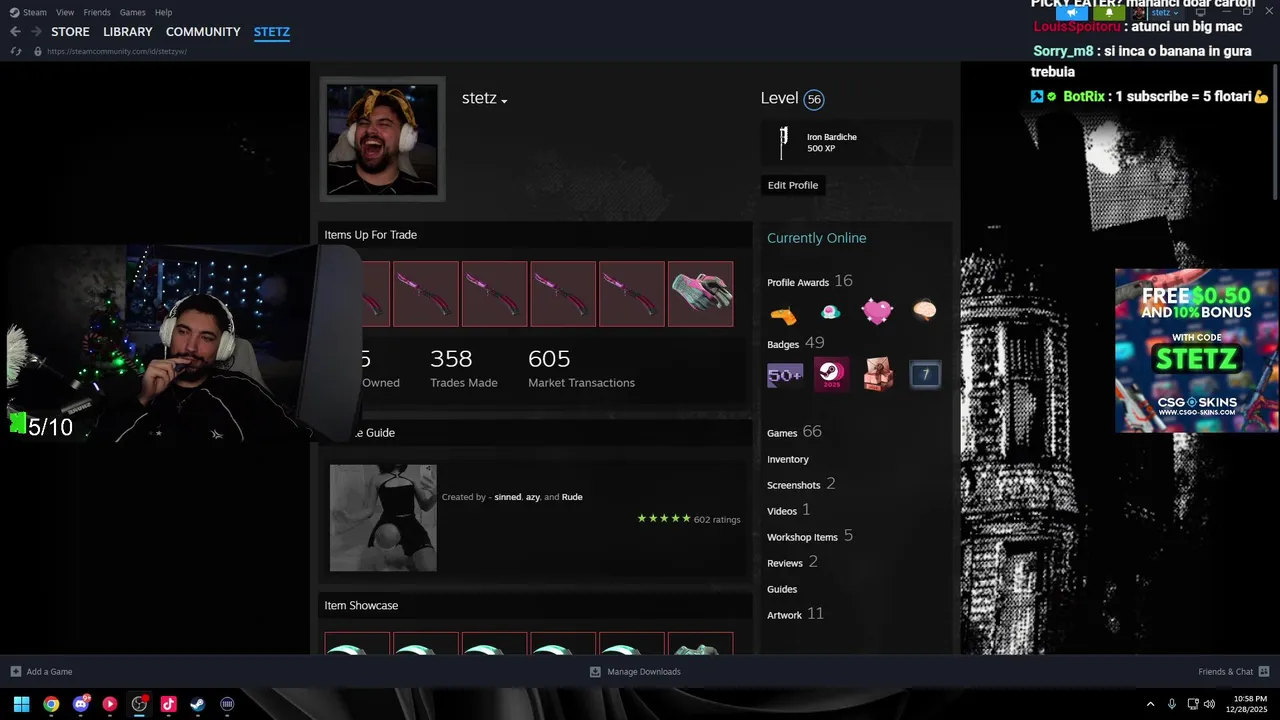Click guide author sinned

pyautogui.click(x=507, y=497)
